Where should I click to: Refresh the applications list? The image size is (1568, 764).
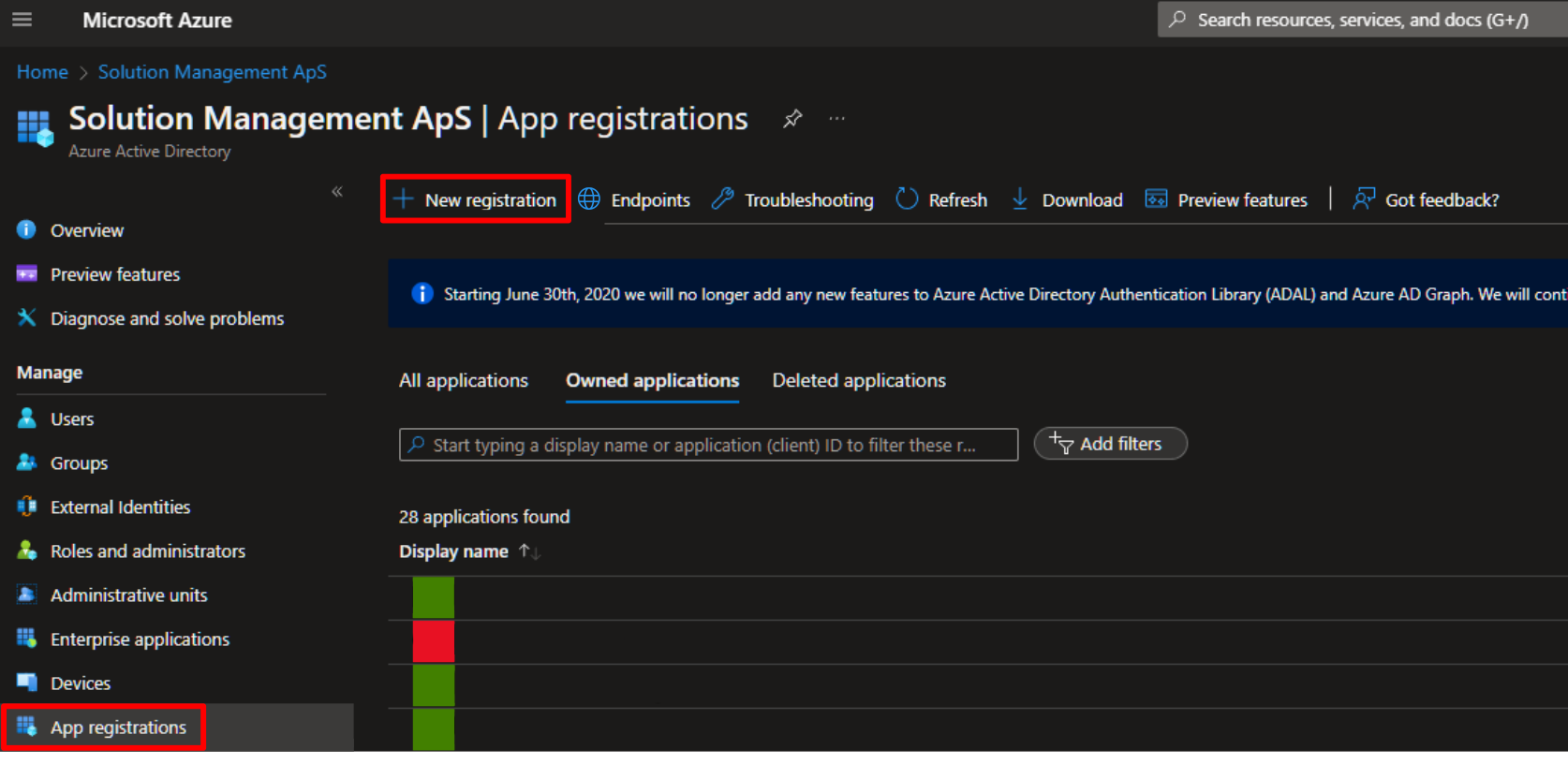[x=941, y=199]
